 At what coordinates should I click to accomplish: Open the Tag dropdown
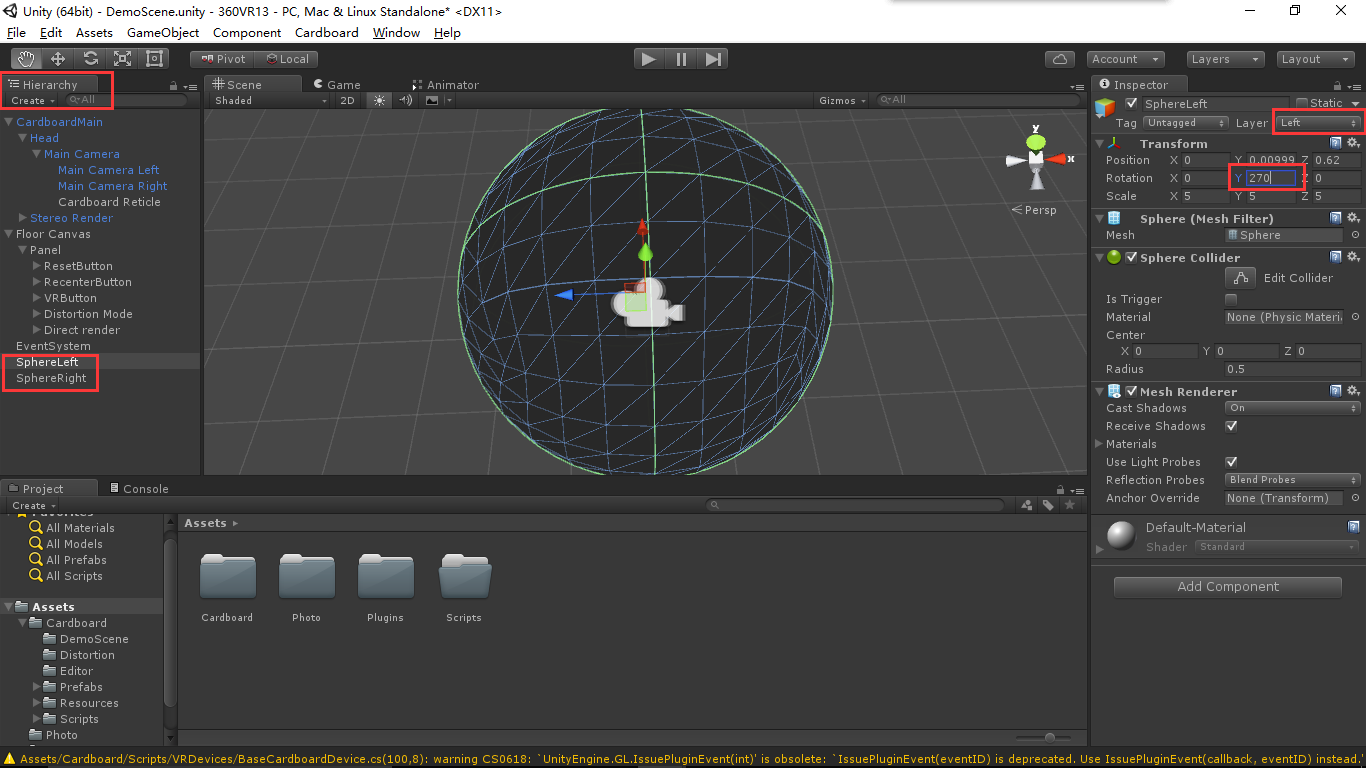click(x=1186, y=123)
